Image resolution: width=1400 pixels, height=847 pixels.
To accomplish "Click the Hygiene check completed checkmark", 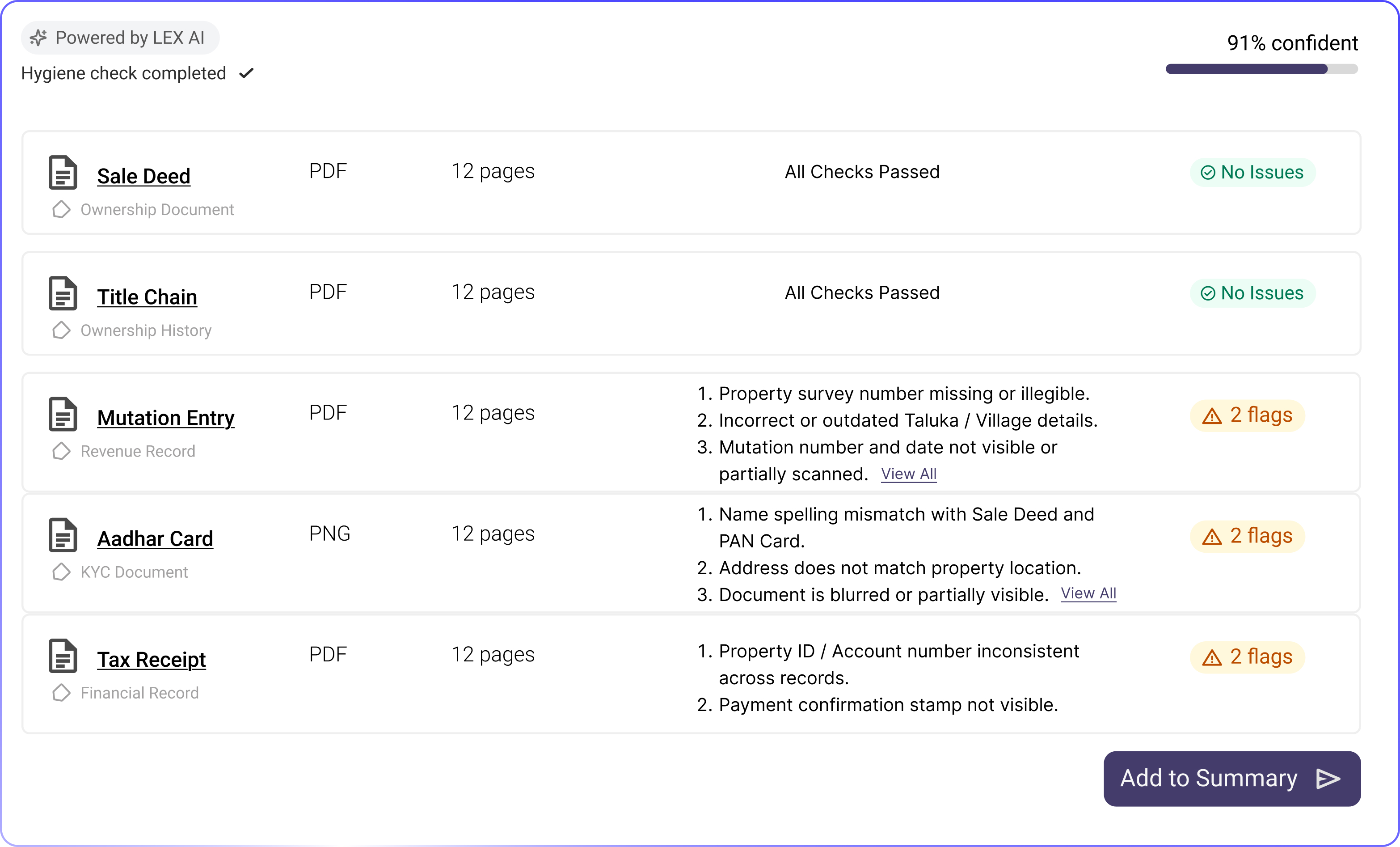I will pyautogui.click(x=247, y=73).
